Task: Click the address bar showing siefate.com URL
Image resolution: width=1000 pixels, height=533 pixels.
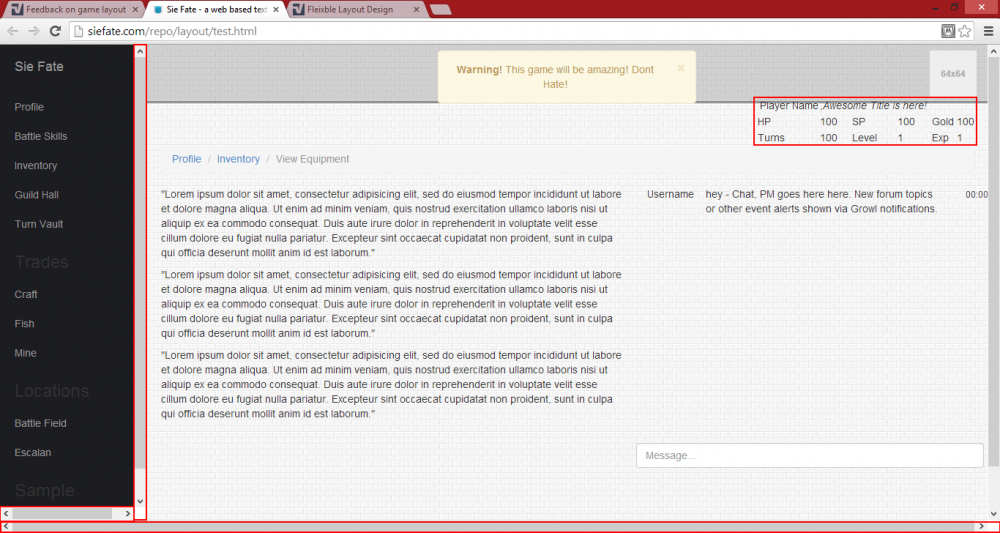Action: point(500,32)
